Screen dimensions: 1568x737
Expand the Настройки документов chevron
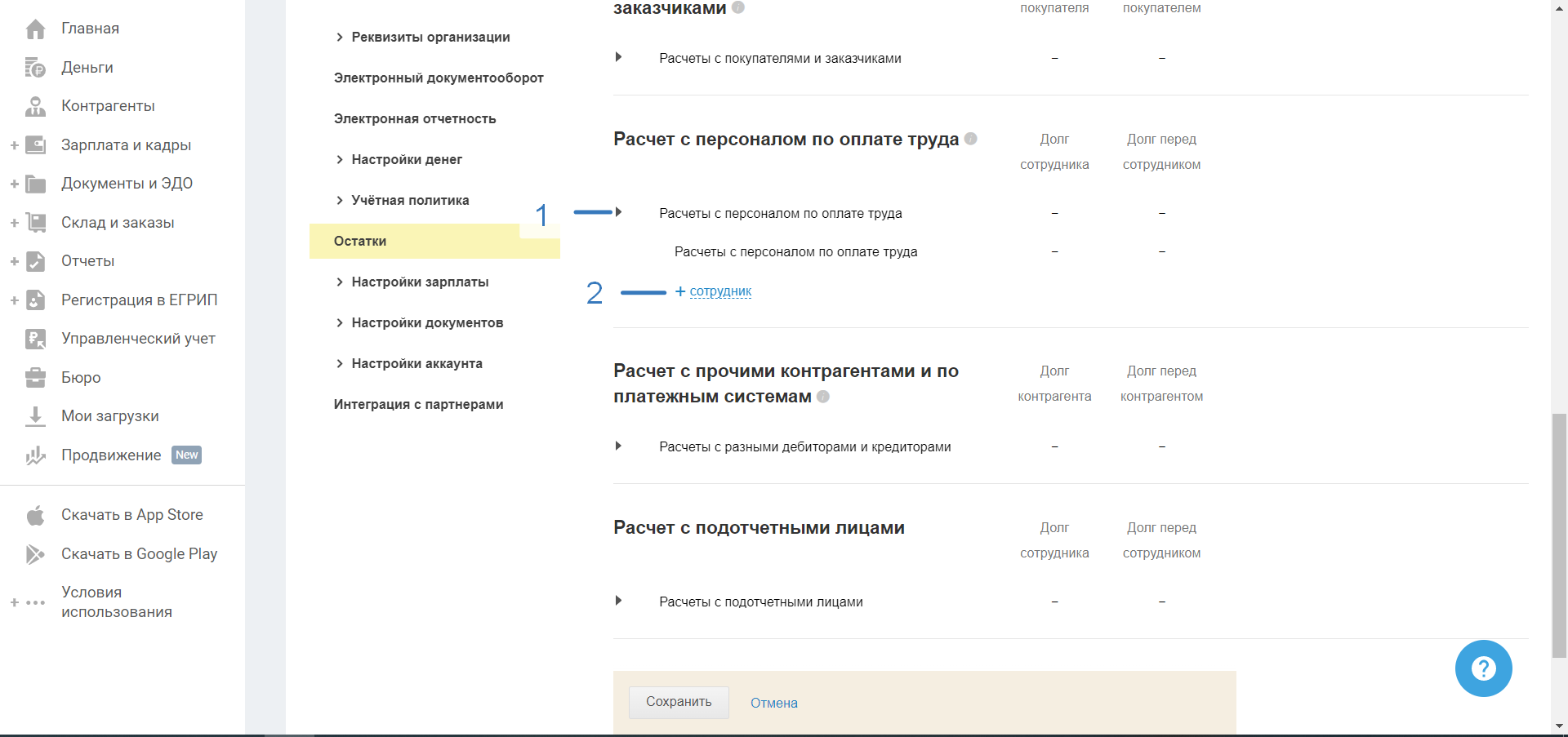(340, 322)
